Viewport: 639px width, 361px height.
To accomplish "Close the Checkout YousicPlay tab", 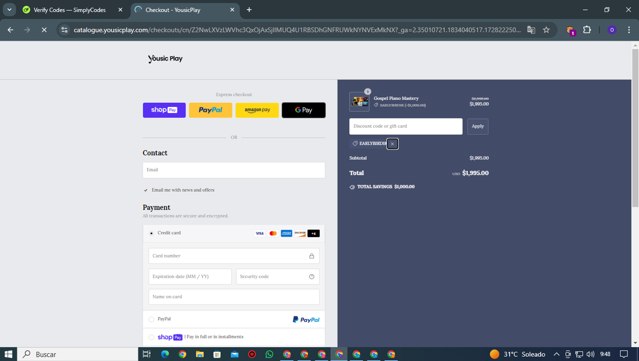I will [232, 10].
